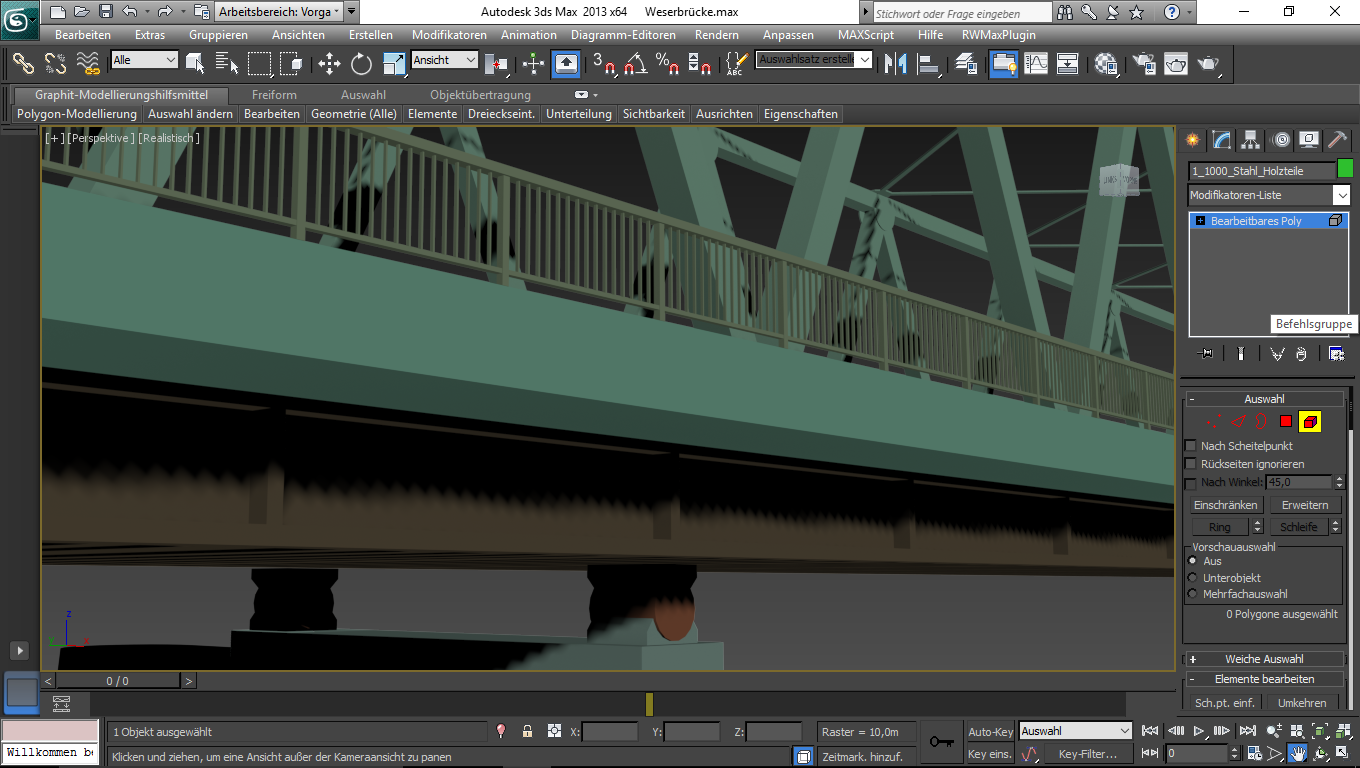Expand the Weiche Auswahl rollout
The width and height of the screenshot is (1360, 768).
[x=1264, y=659]
